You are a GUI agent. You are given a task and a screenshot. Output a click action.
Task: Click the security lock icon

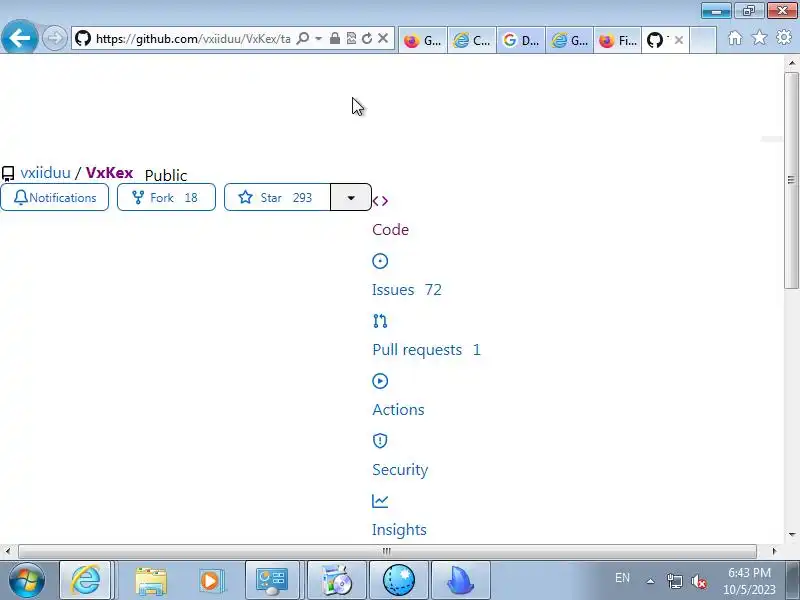335,38
